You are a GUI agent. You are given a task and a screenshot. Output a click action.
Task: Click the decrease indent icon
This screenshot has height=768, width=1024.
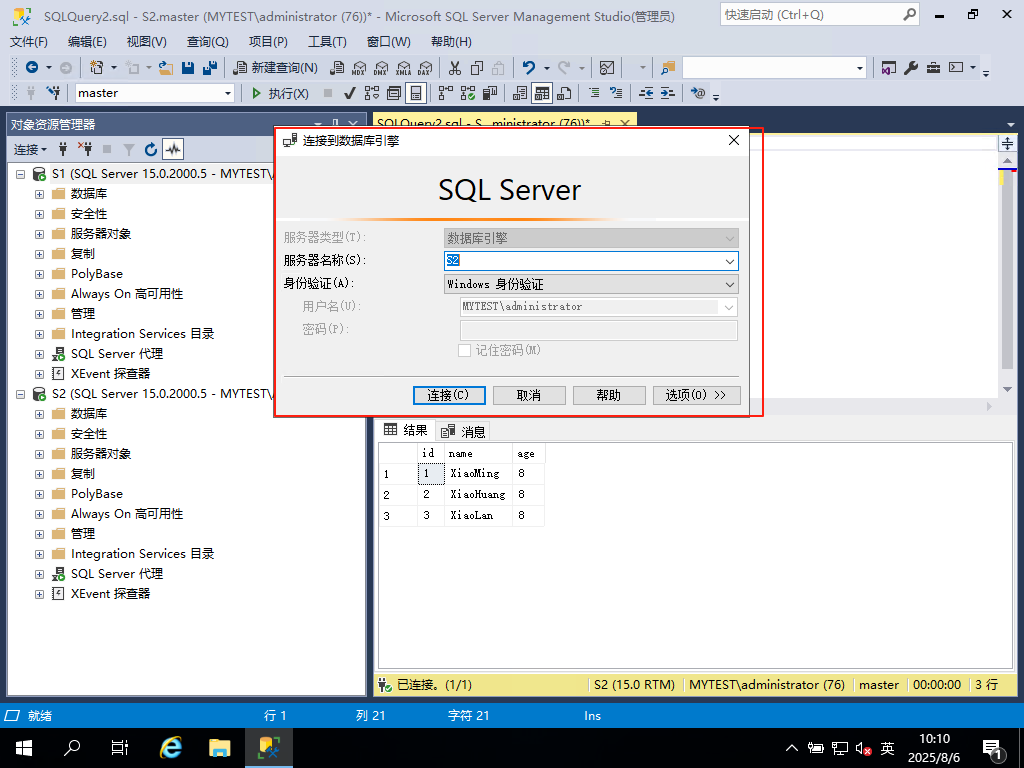click(x=646, y=93)
